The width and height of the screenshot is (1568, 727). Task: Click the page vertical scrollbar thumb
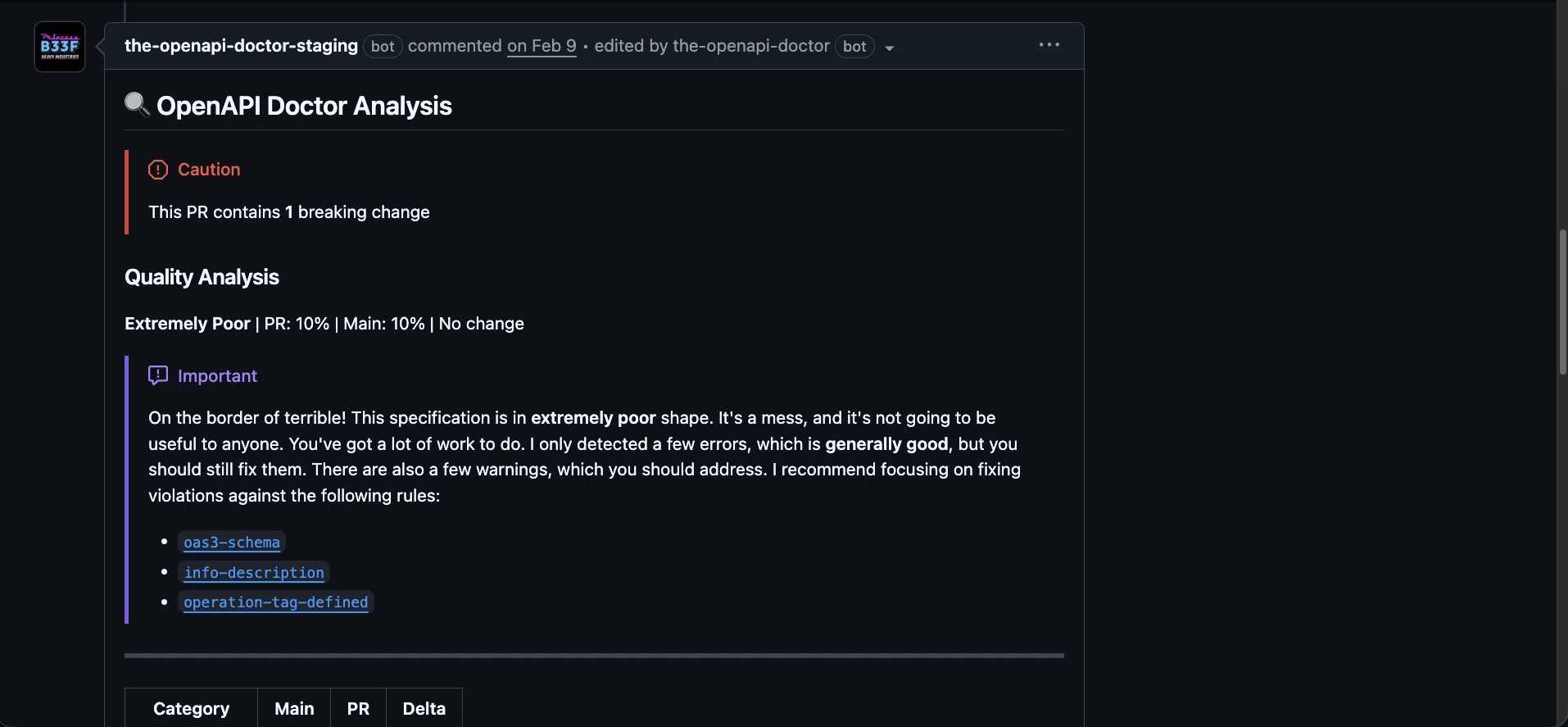(1561, 302)
